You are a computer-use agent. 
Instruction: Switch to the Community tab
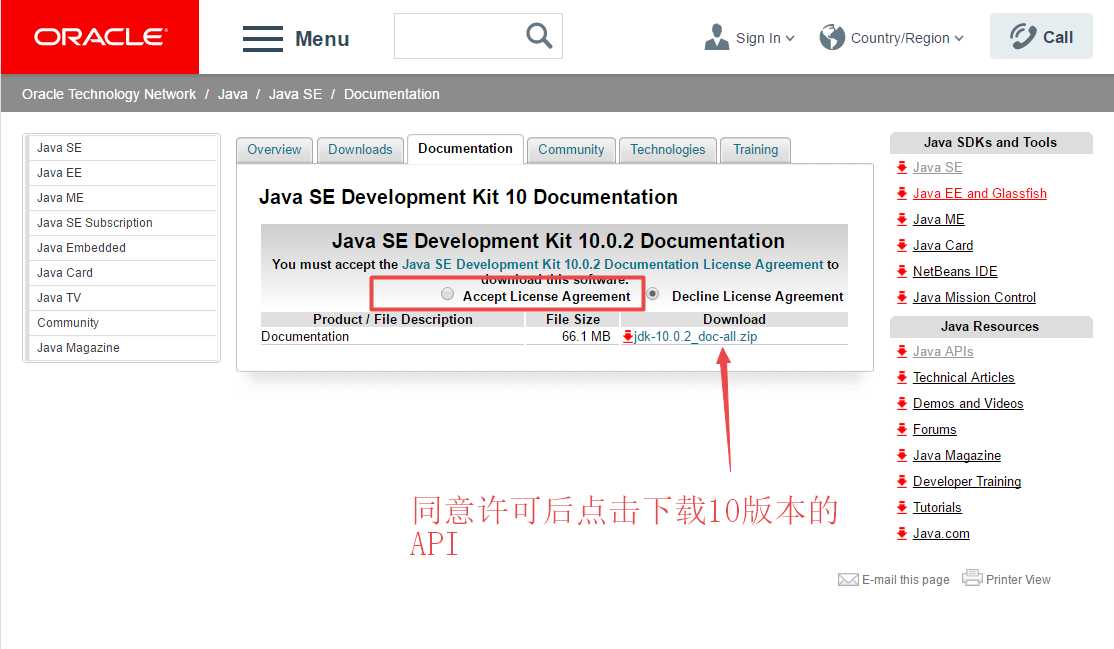(x=571, y=150)
